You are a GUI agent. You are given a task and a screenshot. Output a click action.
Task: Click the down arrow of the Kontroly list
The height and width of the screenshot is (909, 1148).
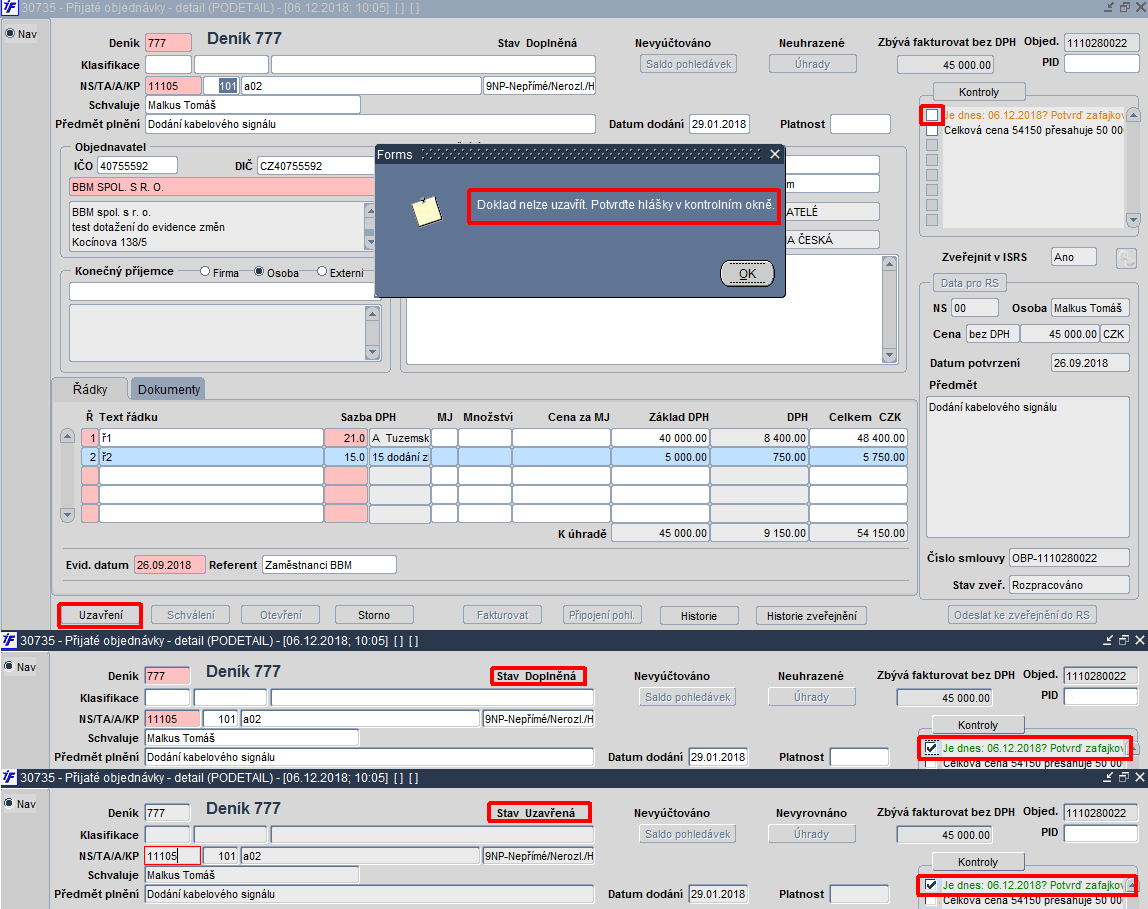tap(1133, 220)
